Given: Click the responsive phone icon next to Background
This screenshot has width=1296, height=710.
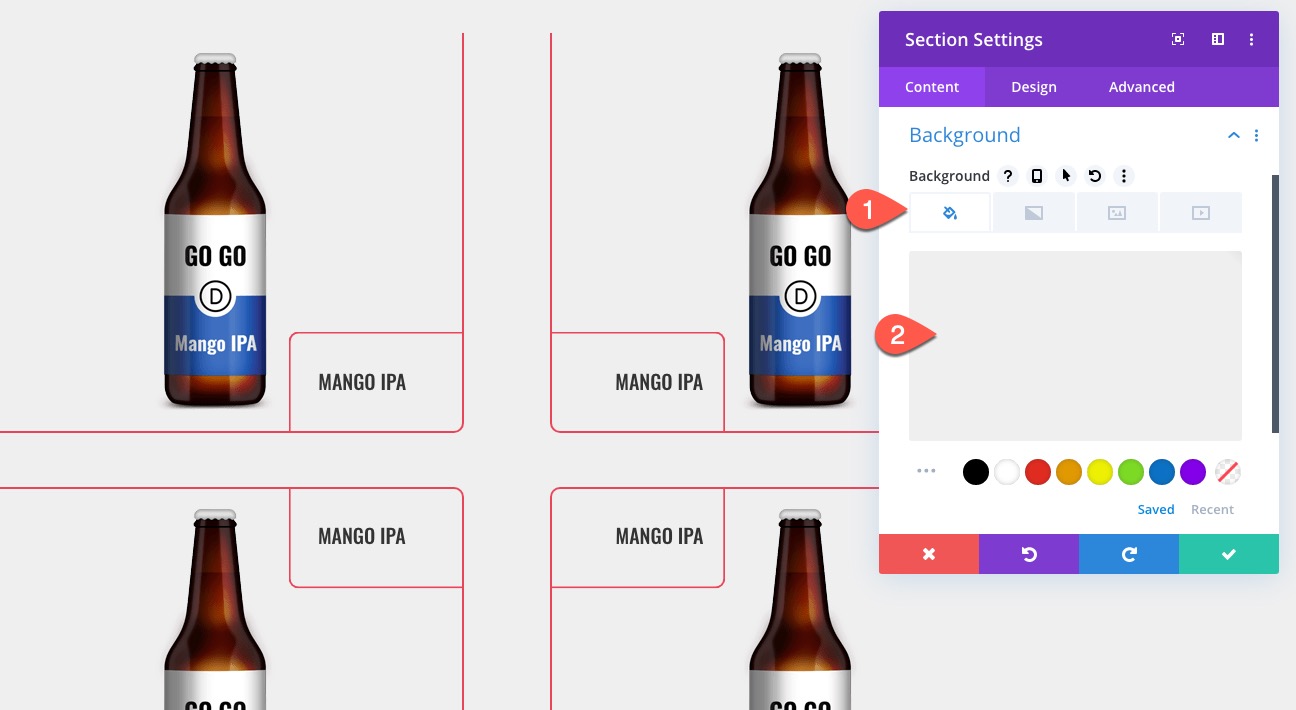Looking at the screenshot, I should pyautogui.click(x=1037, y=176).
